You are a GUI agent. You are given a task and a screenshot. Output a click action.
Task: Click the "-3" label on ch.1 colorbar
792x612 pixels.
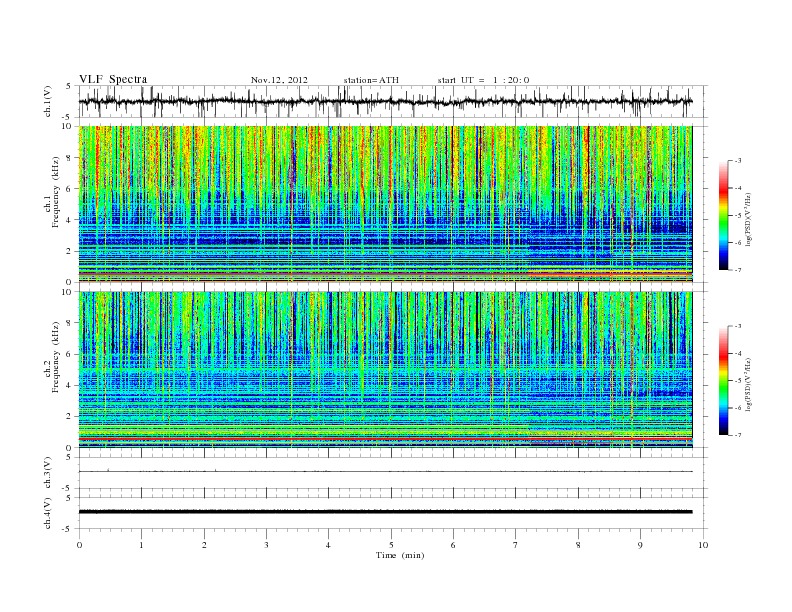[x=738, y=161]
